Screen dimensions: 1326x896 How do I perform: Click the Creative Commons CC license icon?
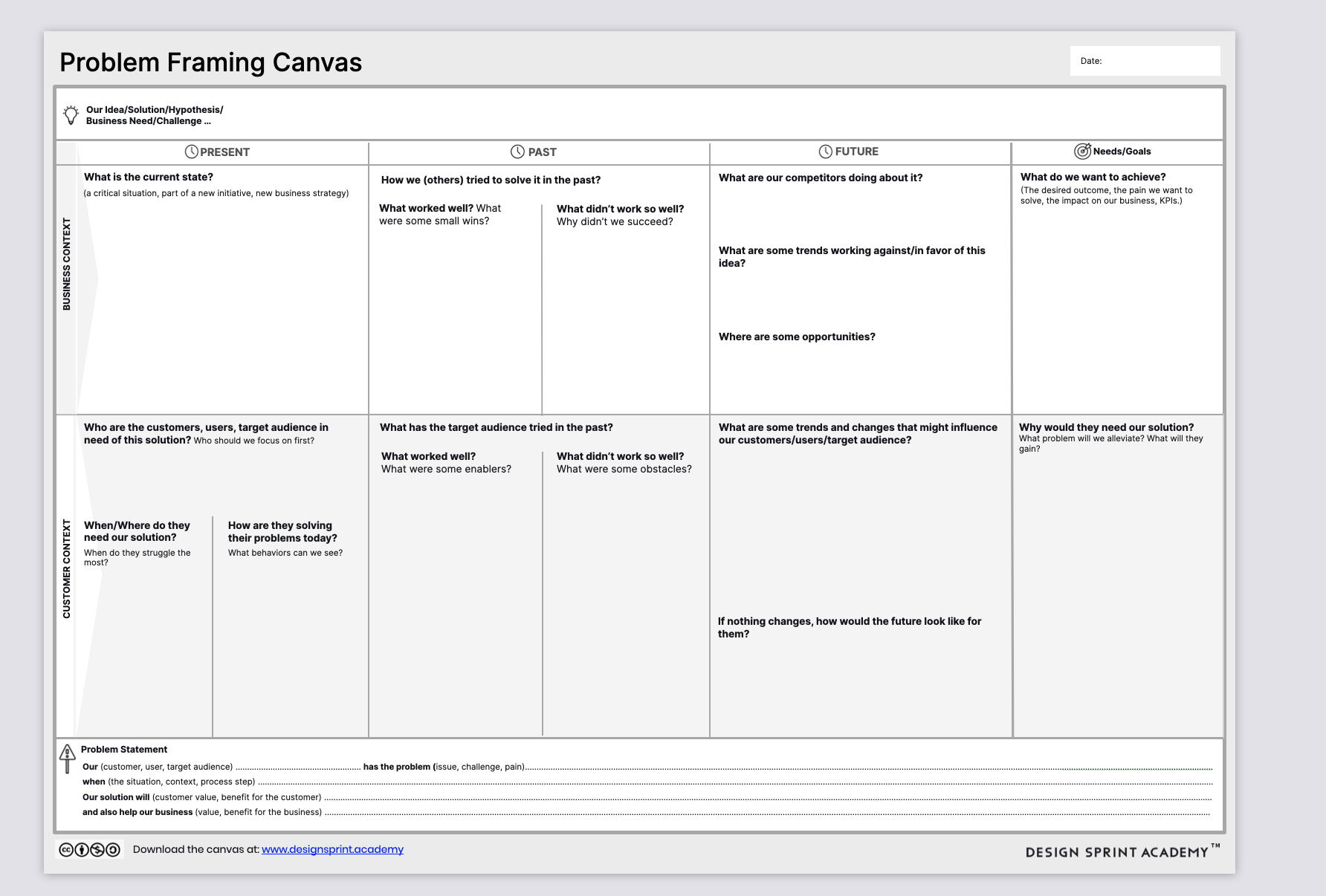[65, 849]
